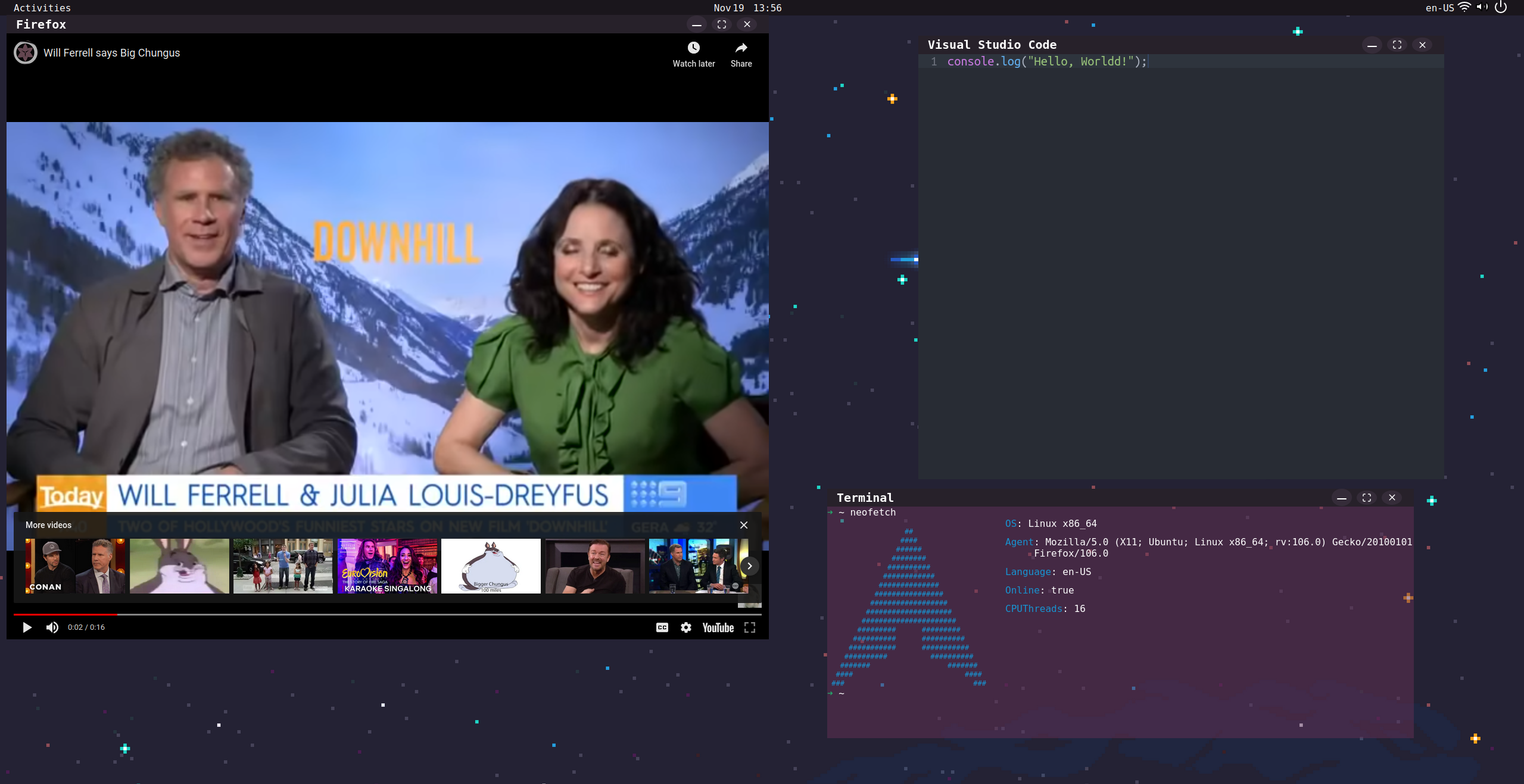The image size is (1524, 784).
Task: Click the Share arrow icon
Action: click(741, 48)
